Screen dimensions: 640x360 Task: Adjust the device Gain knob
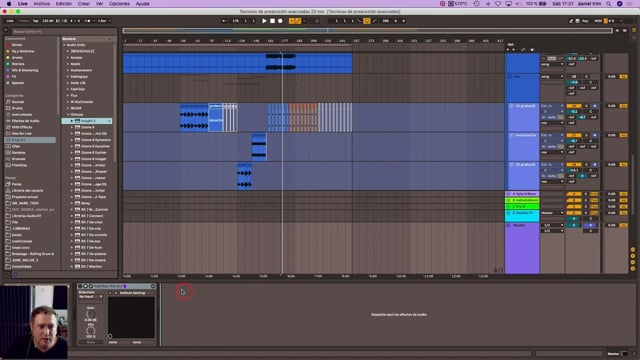pyautogui.click(x=90, y=314)
